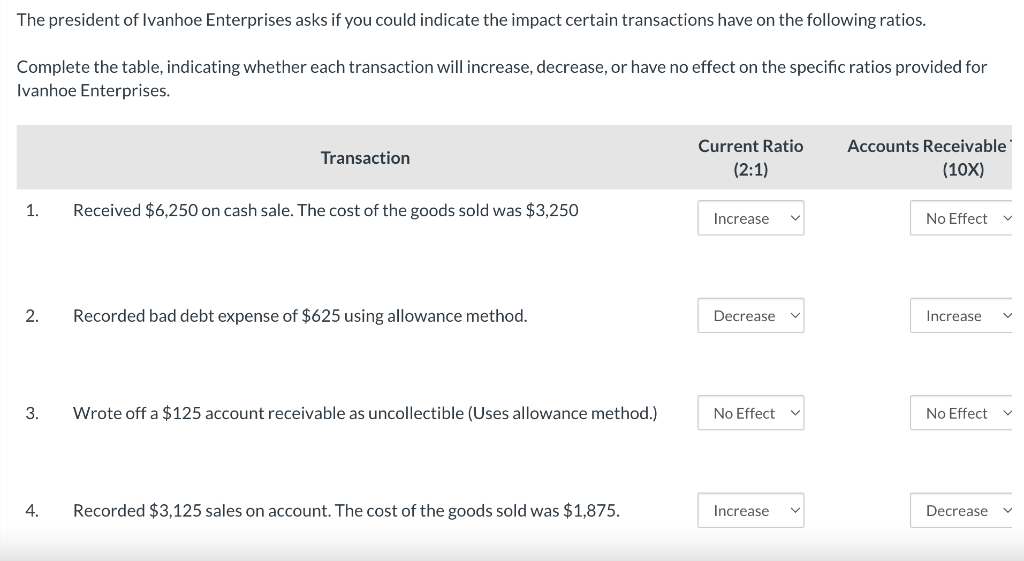Open Current Ratio dropdown for cash sale transaction
1024x561 pixels.
[x=750, y=218]
